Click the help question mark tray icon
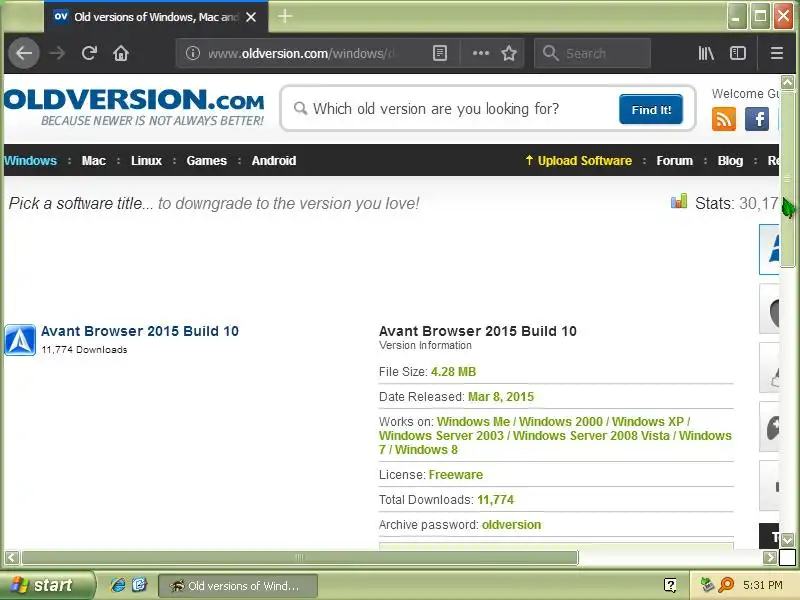800x600 pixels. pyautogui.click(x=670, y=585)
